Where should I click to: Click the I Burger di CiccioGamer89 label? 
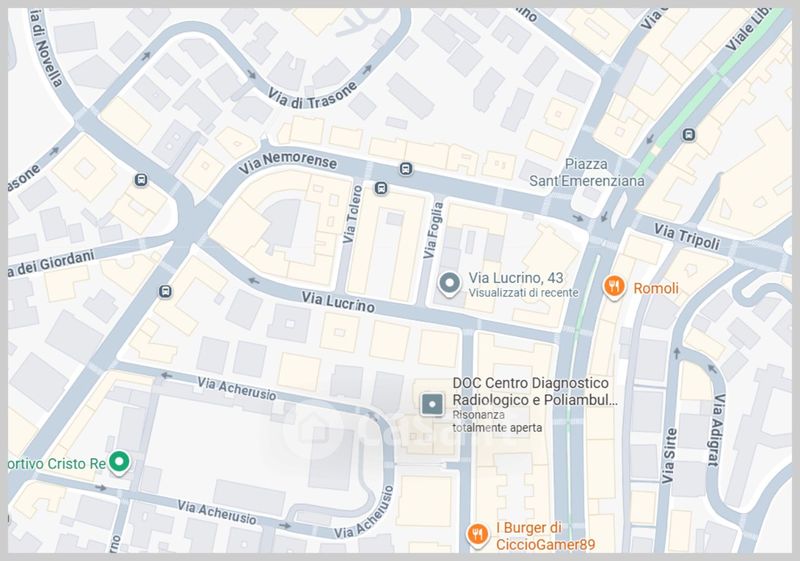545,536
